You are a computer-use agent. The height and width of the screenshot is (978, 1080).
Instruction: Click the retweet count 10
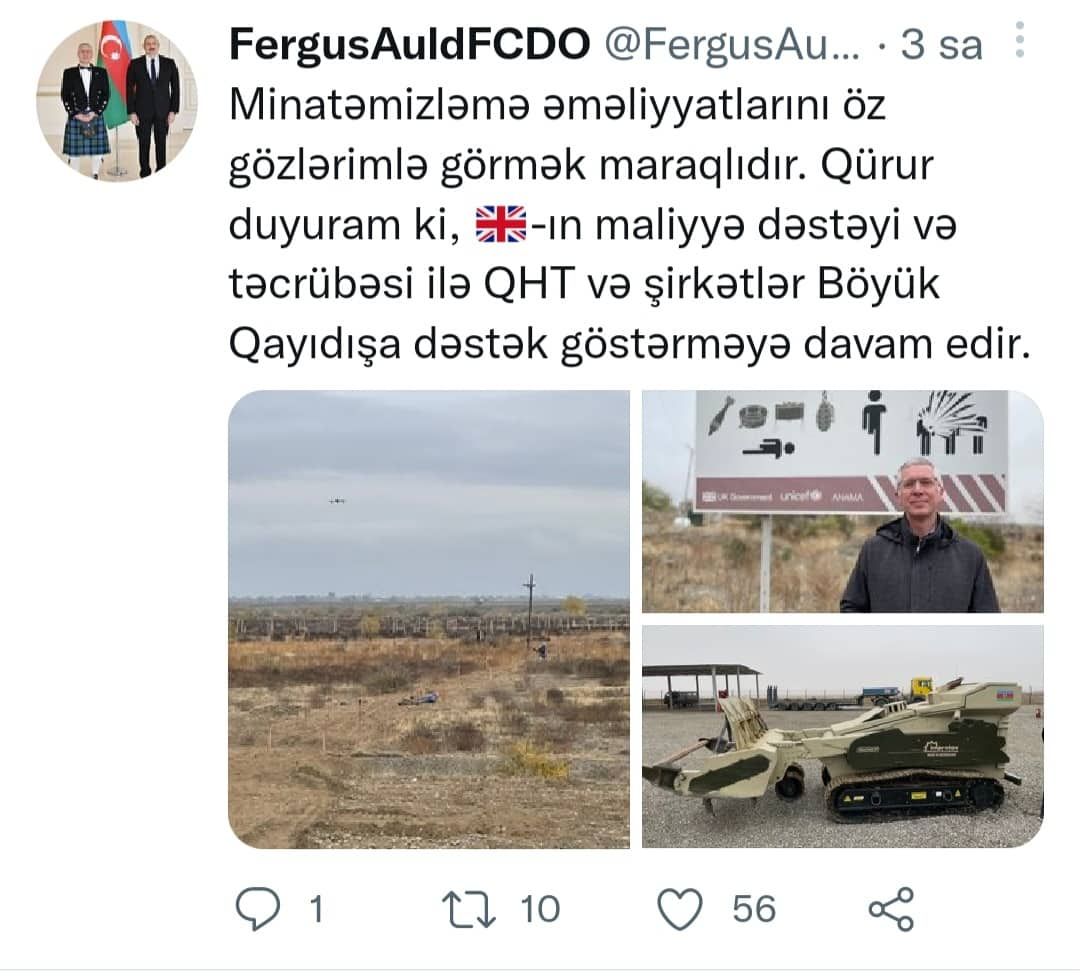540,909
